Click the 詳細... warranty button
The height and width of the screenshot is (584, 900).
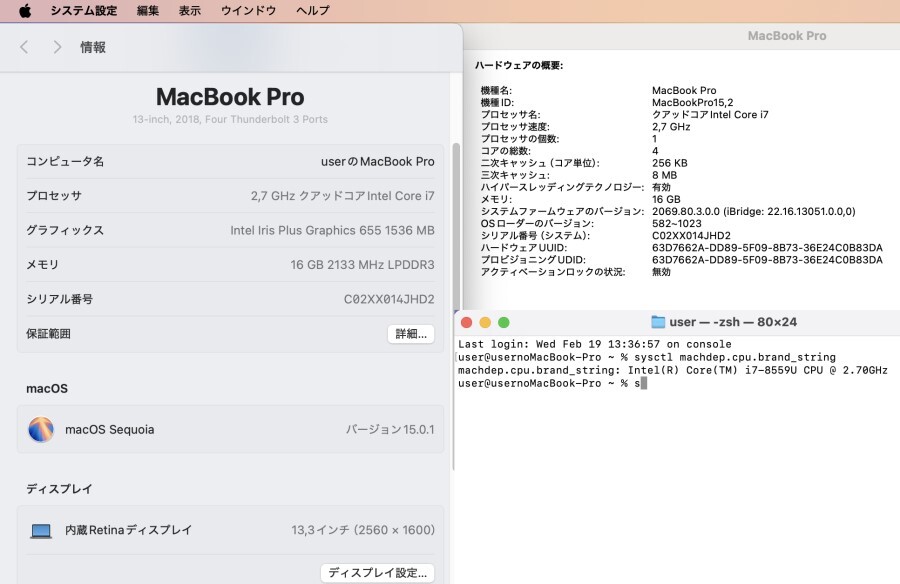[x=411, y=334]
